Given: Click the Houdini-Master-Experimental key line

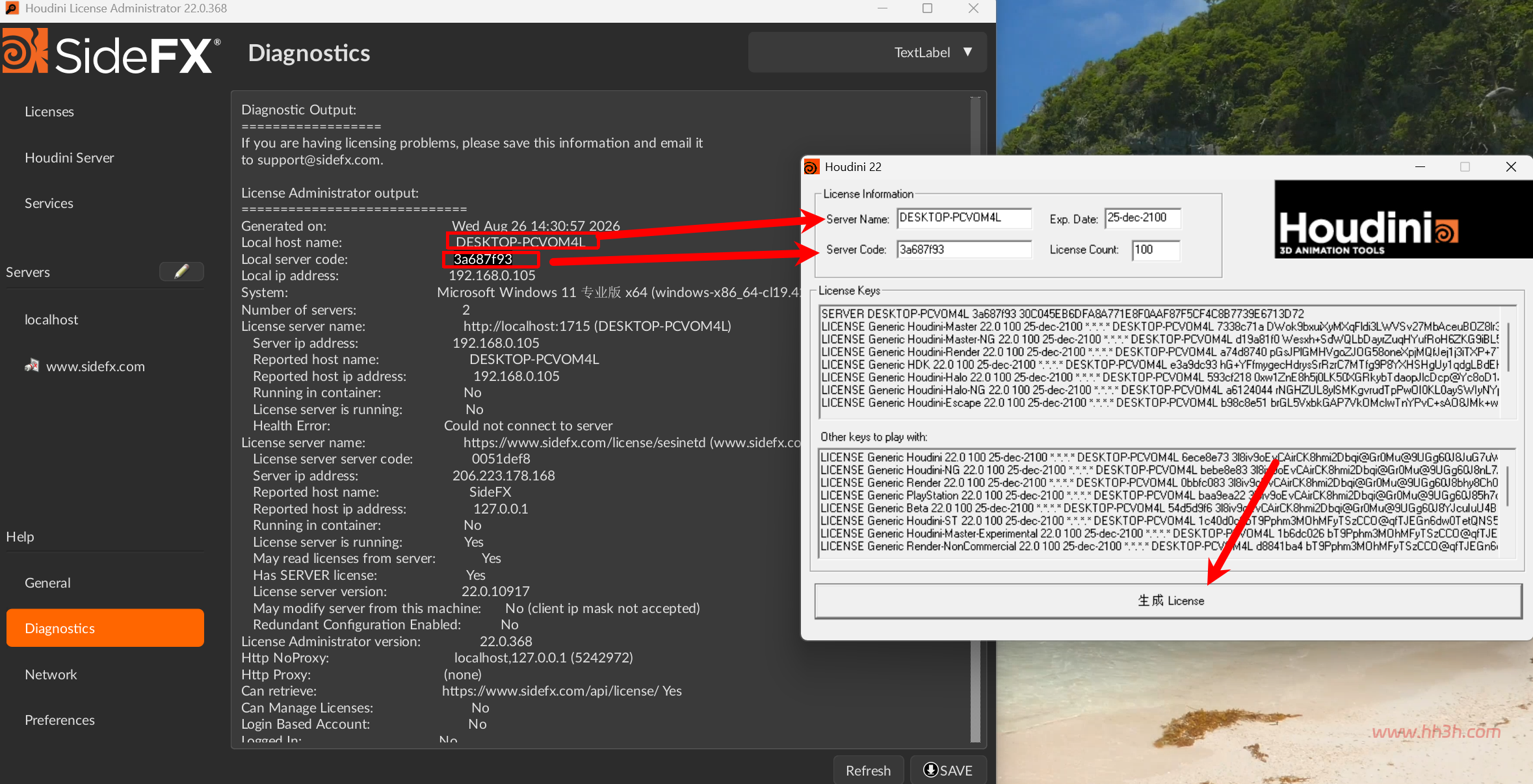Looking at the screenshot, I should (x=1159, y=534).
